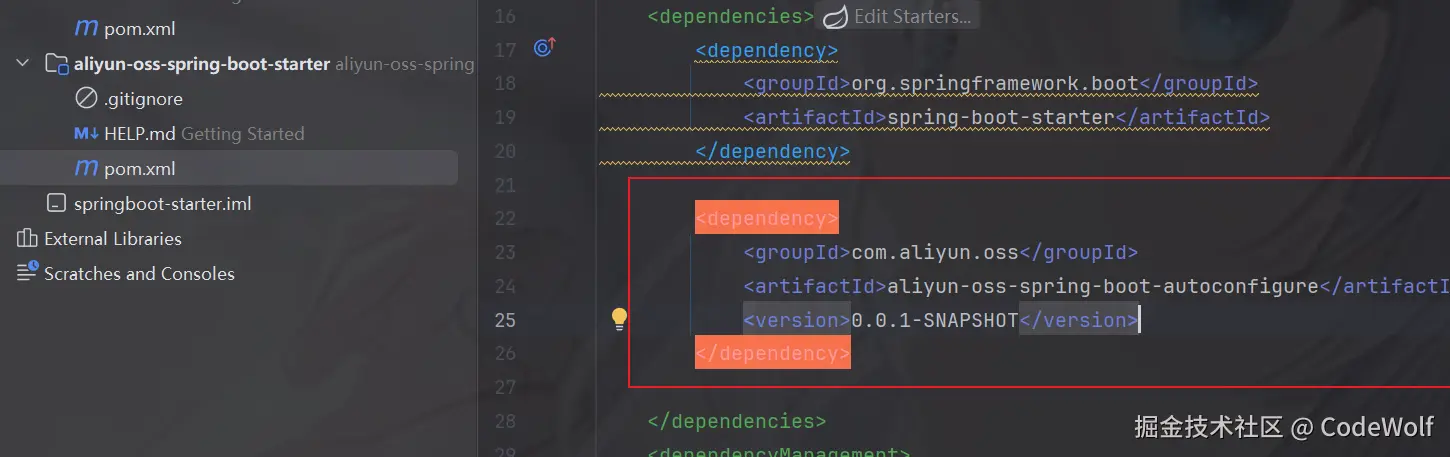This screenshot has height=457, width=1450.
Task: Click the Edit Starters inlay hint
Action: [x=911, y=16]
